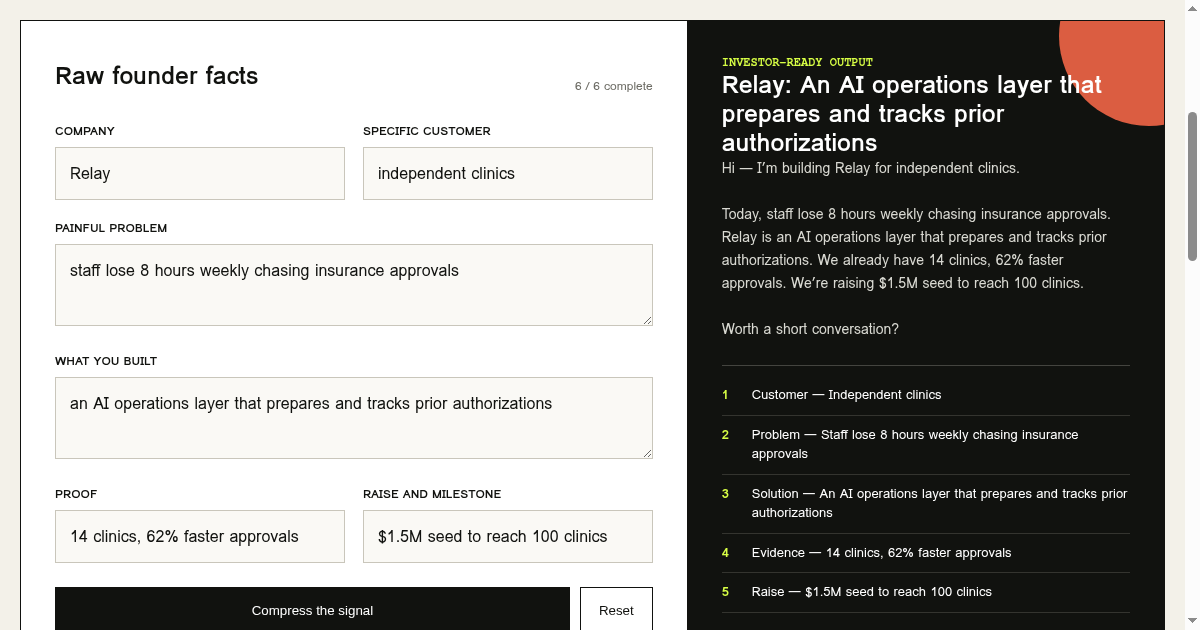Viewport: 1200px width, 630px height.
Task: Click the Customer — Independent clinics row
Action: 926,395
